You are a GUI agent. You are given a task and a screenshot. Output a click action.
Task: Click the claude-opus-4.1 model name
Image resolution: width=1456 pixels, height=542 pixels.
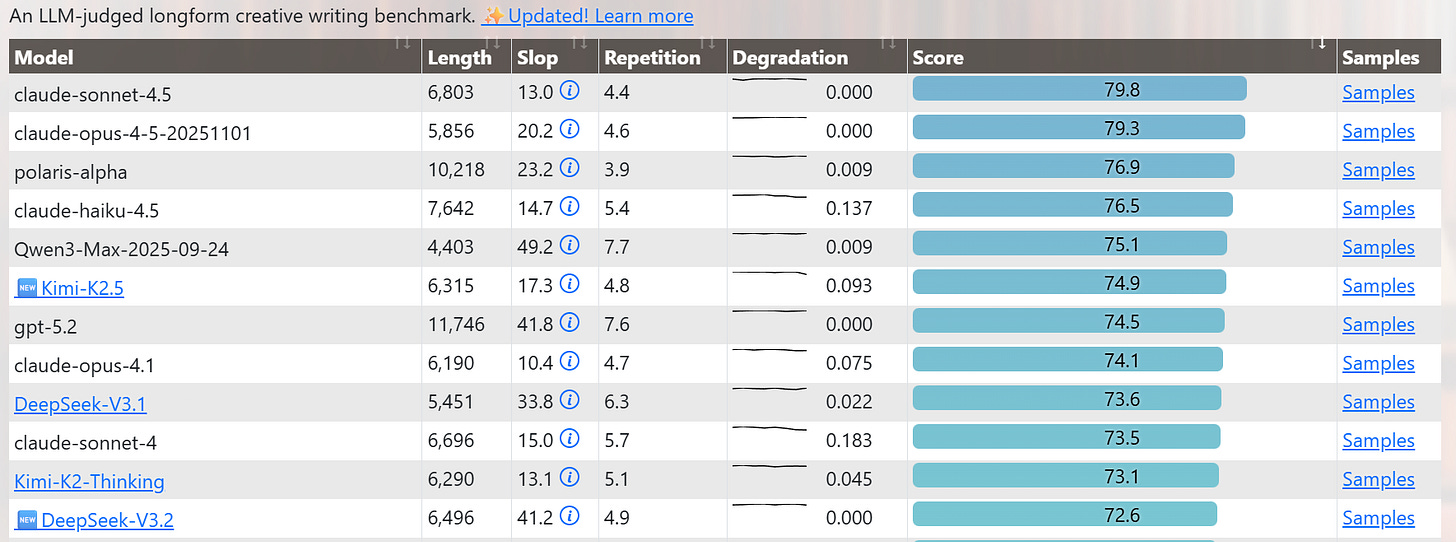click(85, 365)
